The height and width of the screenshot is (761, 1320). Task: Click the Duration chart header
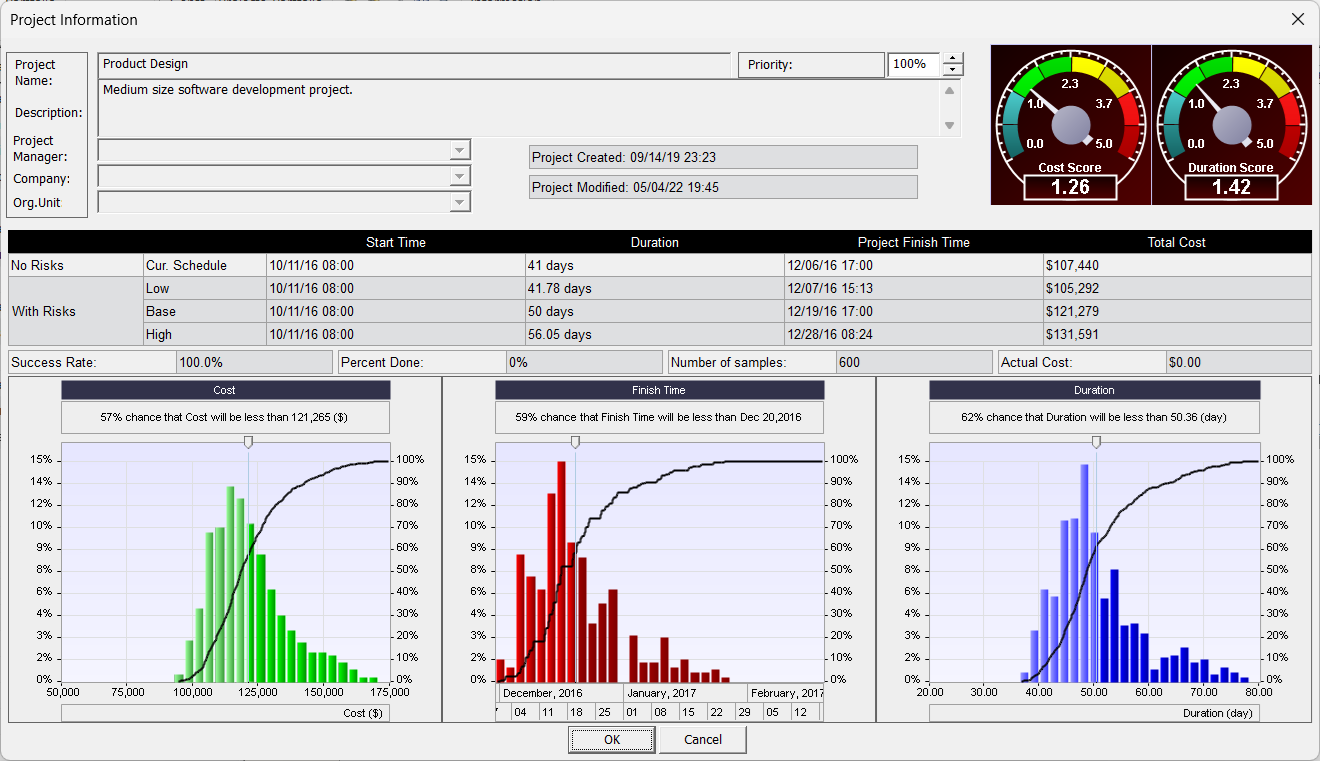[x=1093, y=390]
